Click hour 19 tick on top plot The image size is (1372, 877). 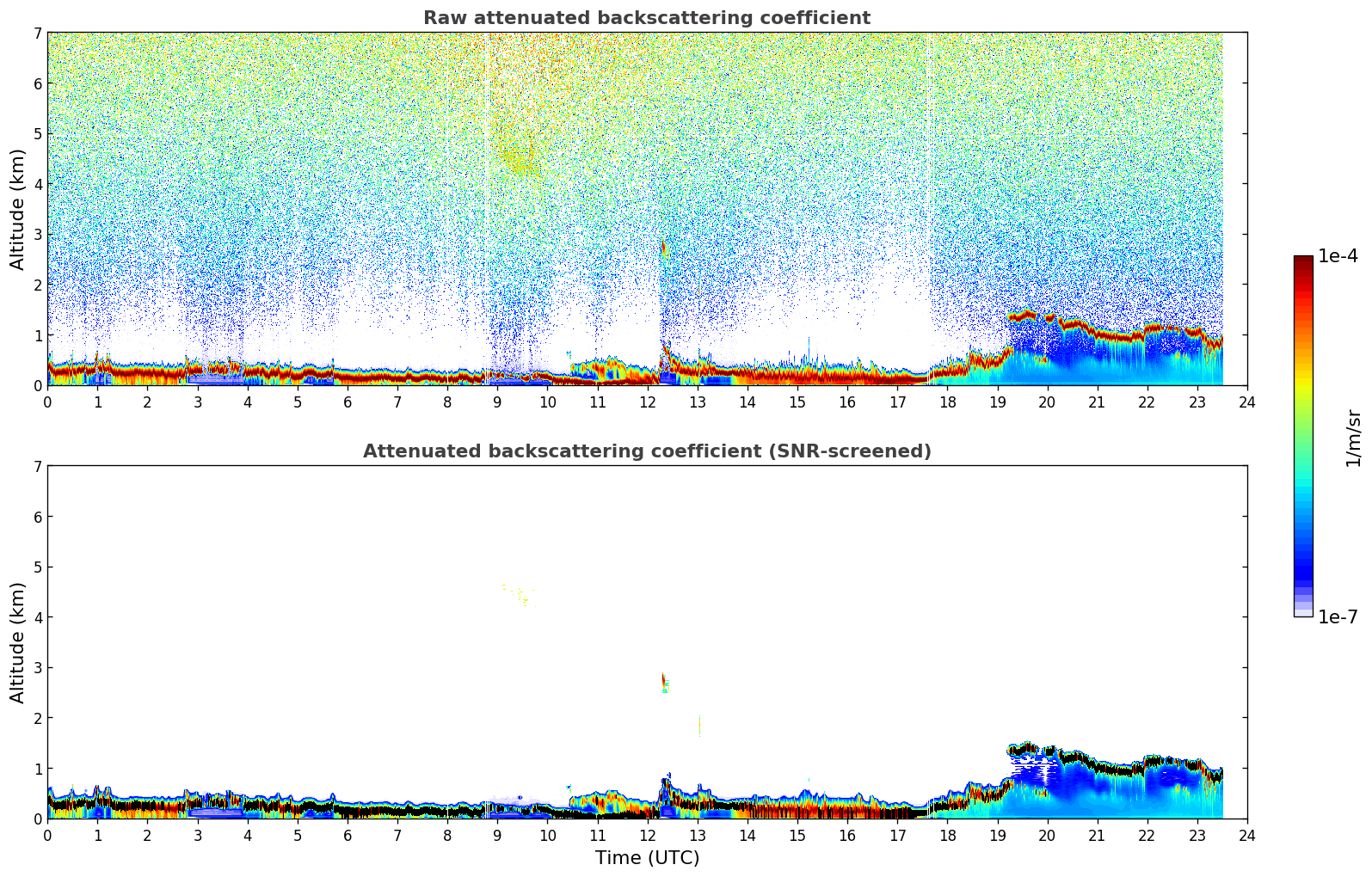(997, 402)
